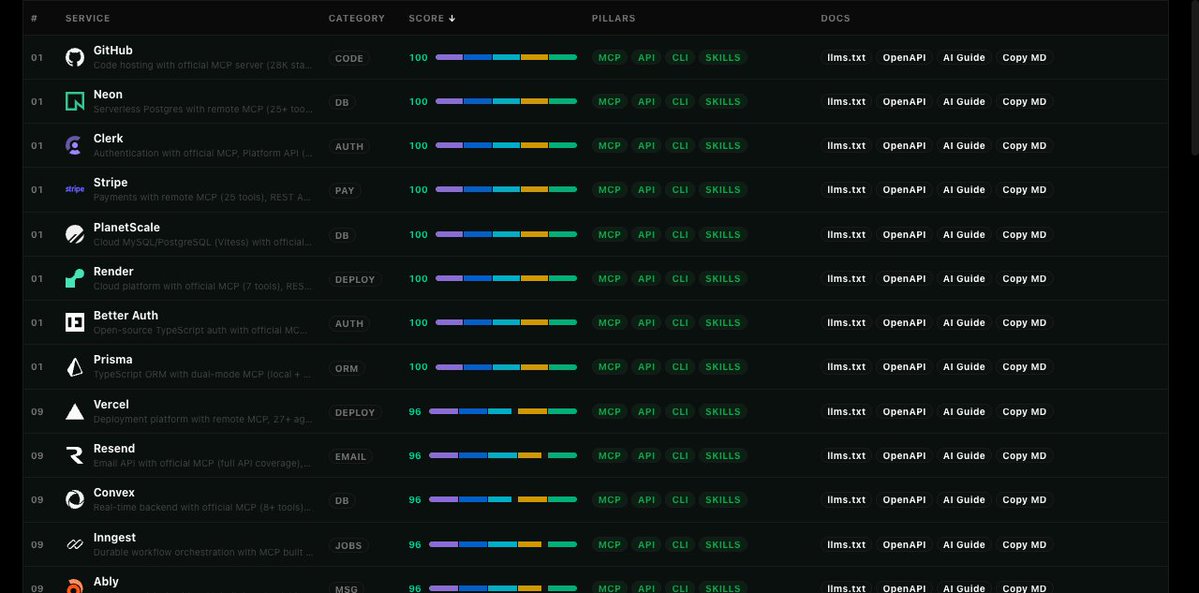Click the PlanetScale logo icon
The image size is (1199, 593).
tap(74, 234)
